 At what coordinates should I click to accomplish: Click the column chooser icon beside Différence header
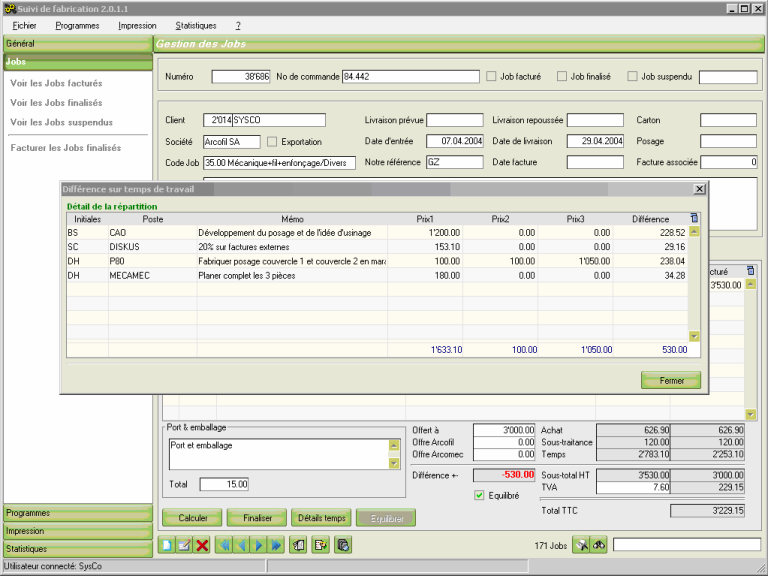click(x=695, y=218)
